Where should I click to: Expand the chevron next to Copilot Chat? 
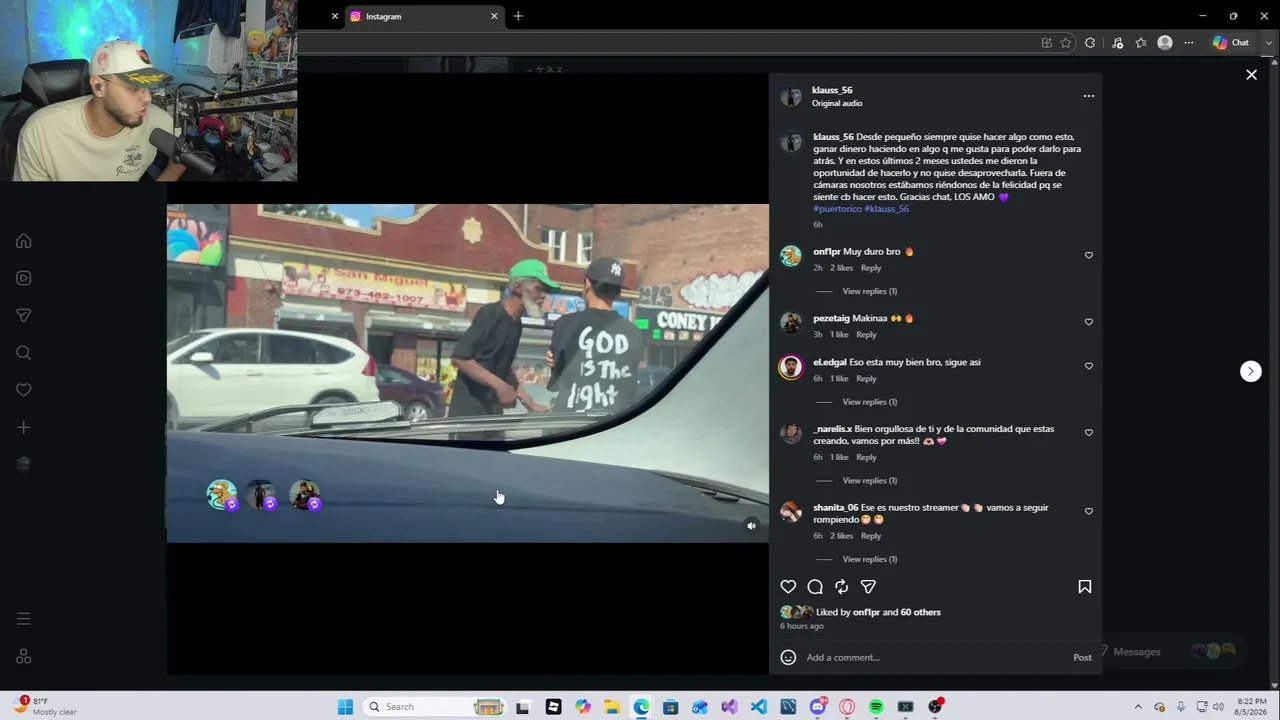1269,43
